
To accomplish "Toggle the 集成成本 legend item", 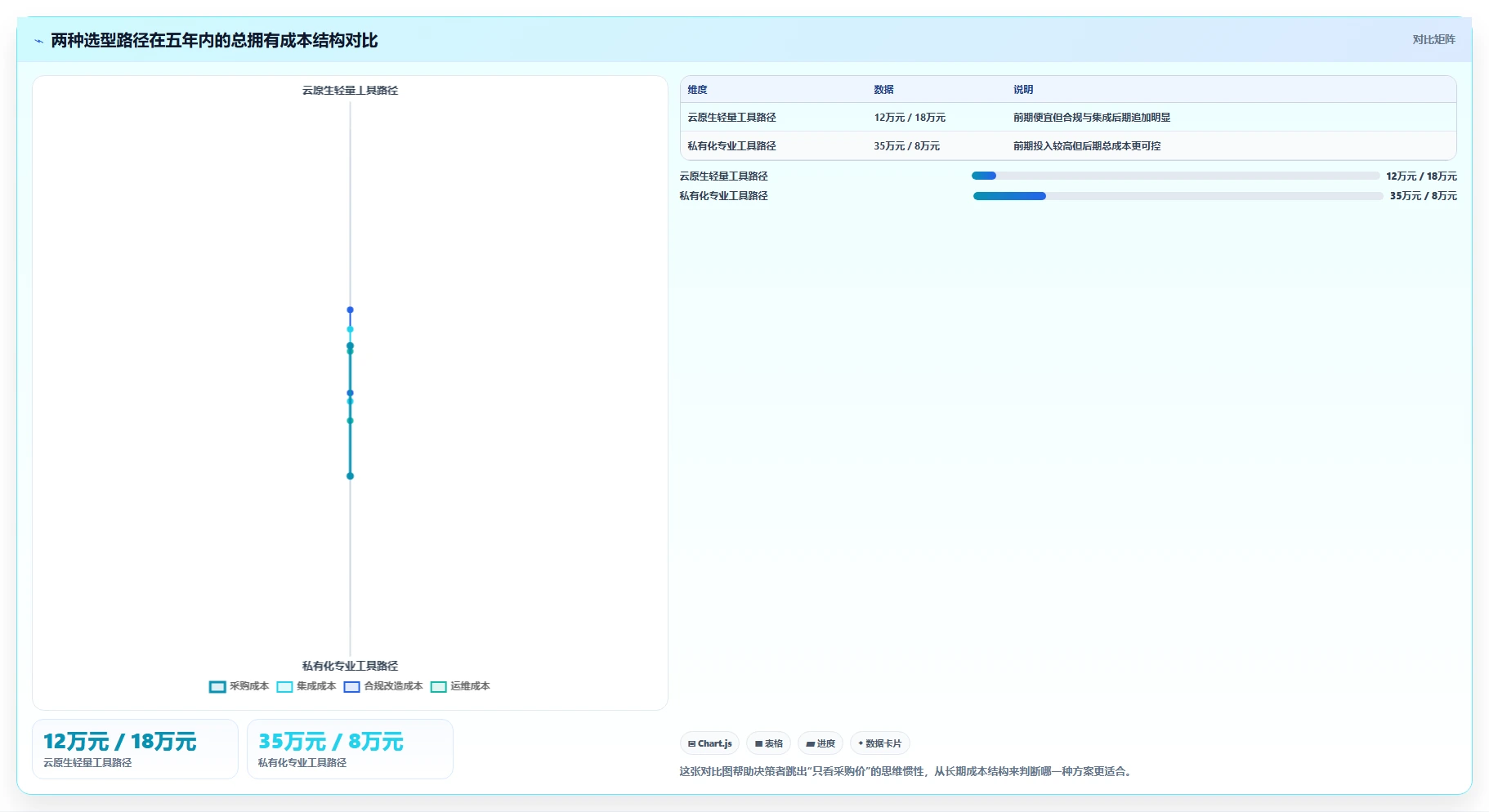I will tap(306, 686).
